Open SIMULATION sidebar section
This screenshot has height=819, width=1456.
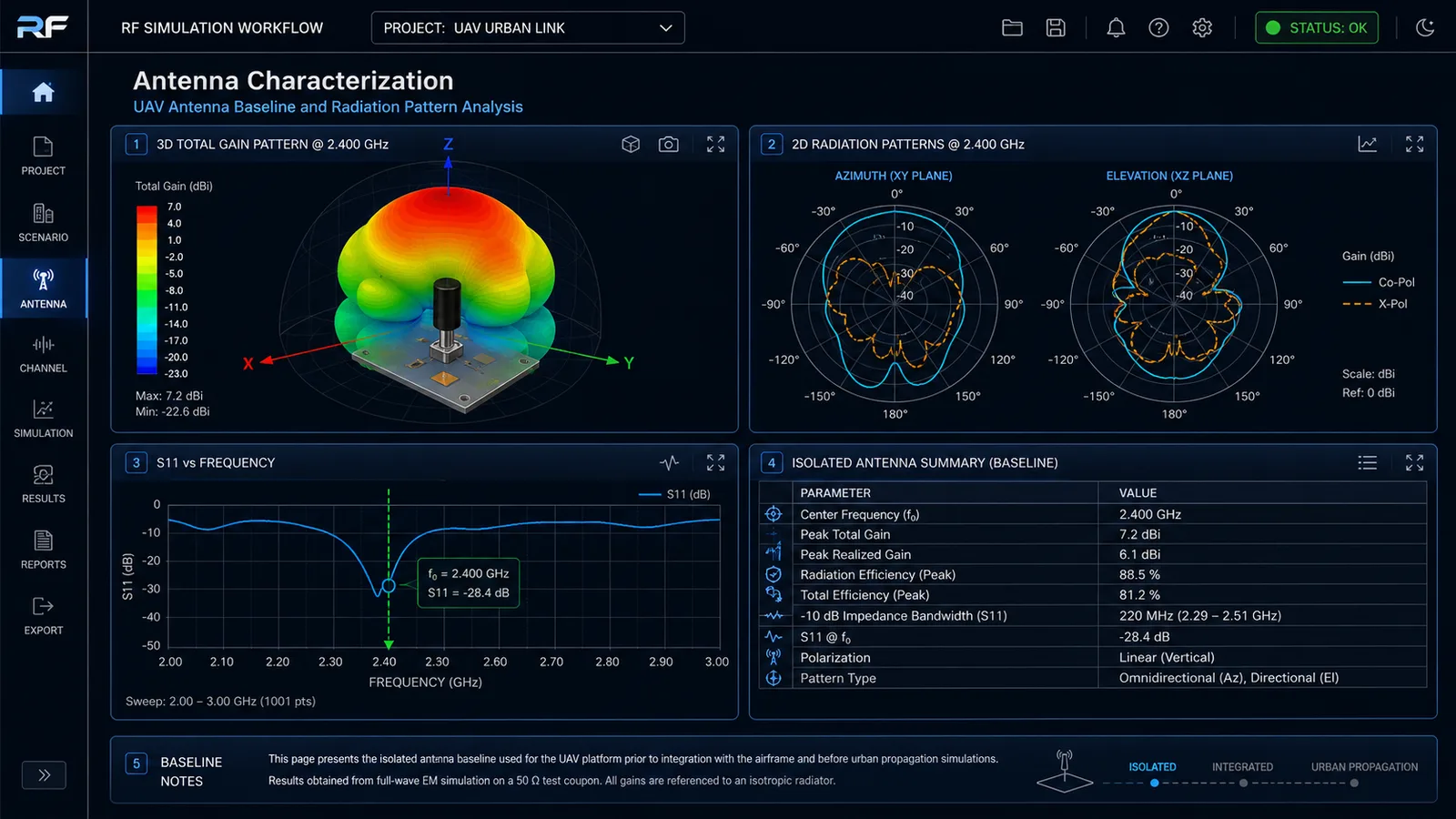tap(43, 420)
